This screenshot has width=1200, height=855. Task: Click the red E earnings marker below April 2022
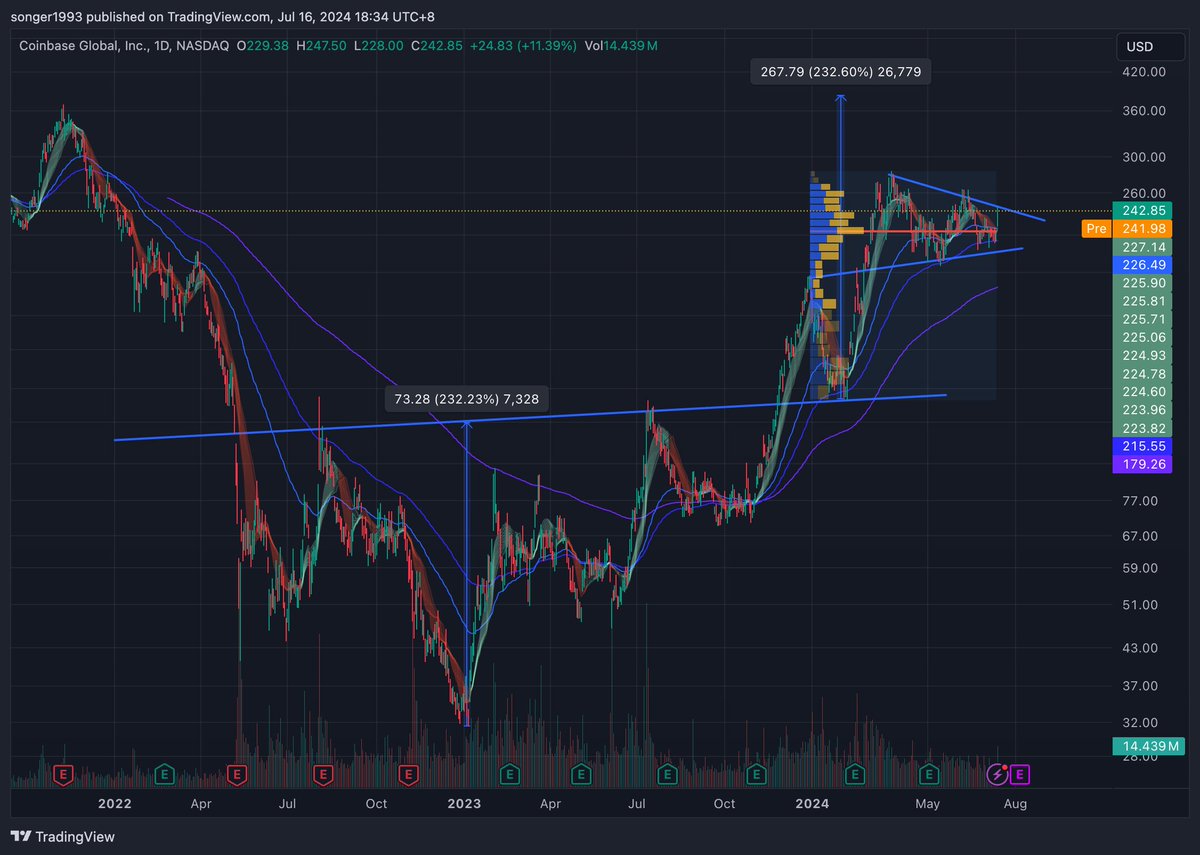[x=237, y=775]
